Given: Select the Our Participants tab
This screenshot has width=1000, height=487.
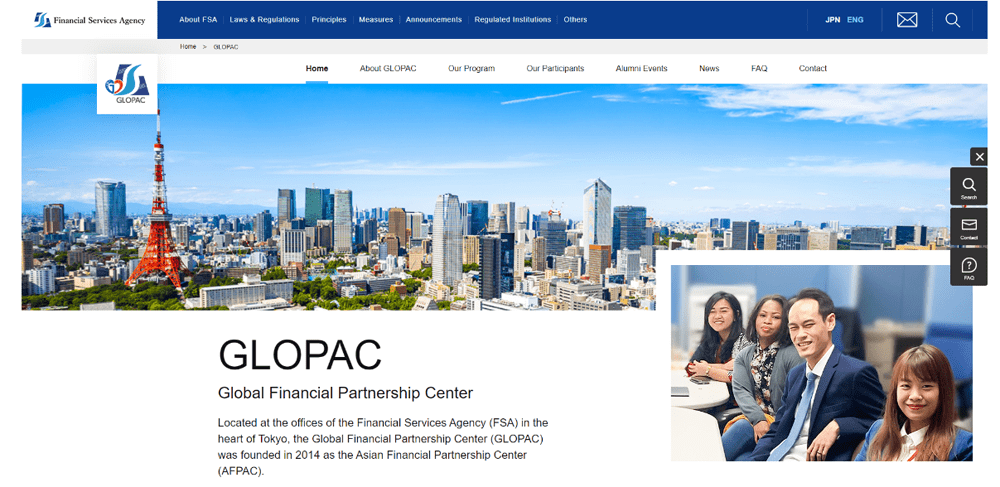Looking at the screenshot, I should 555,68.
